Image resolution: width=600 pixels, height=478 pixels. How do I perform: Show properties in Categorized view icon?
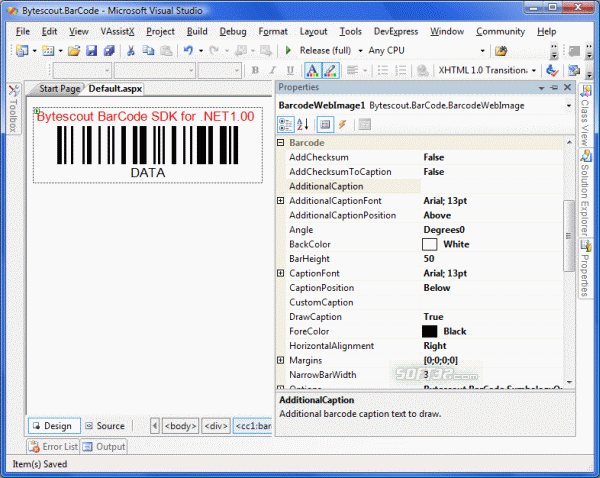[x=285, y=124]
